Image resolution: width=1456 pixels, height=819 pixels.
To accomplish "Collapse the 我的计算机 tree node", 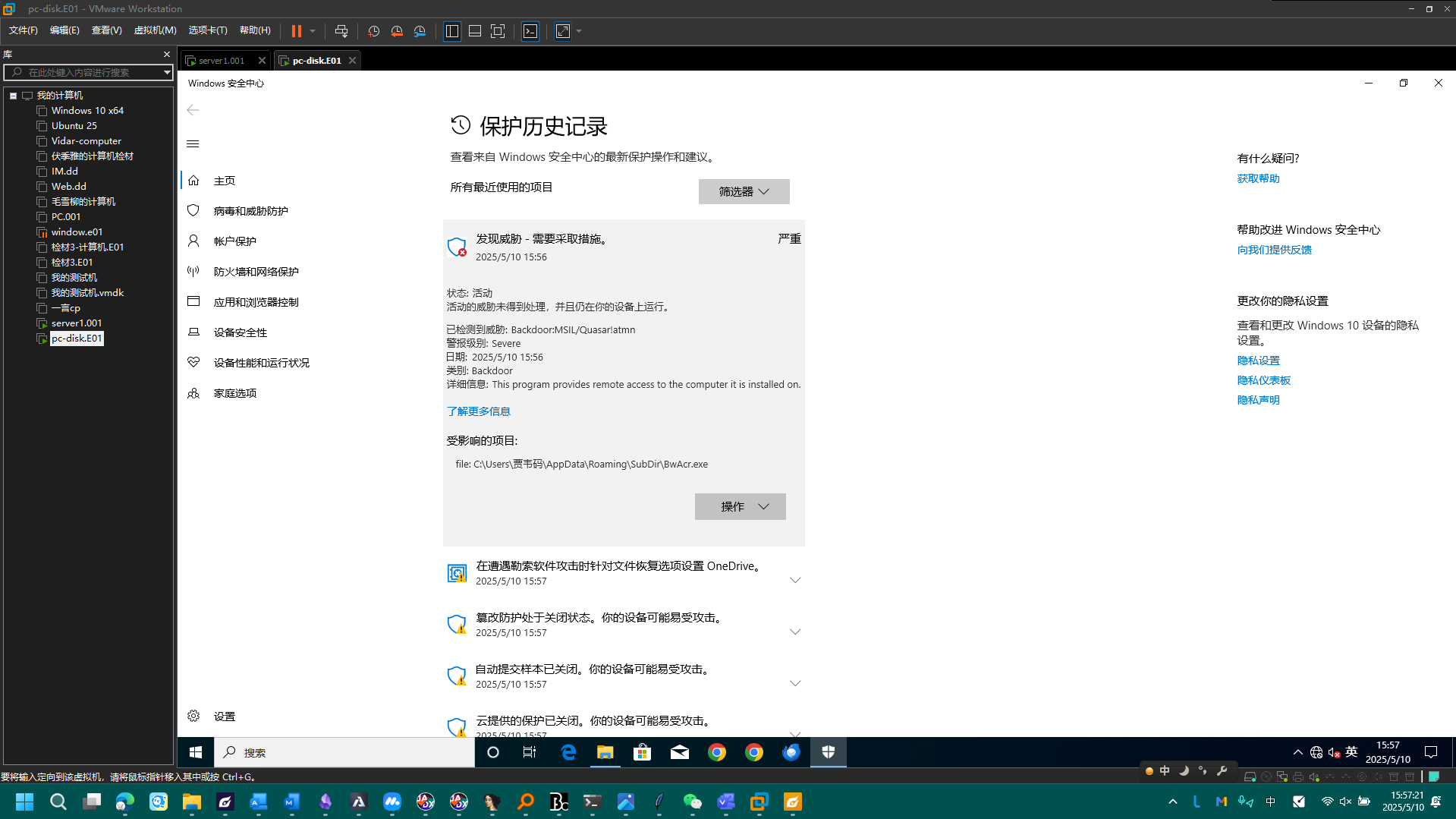I will pyautogui.click(x=13, y=96).
